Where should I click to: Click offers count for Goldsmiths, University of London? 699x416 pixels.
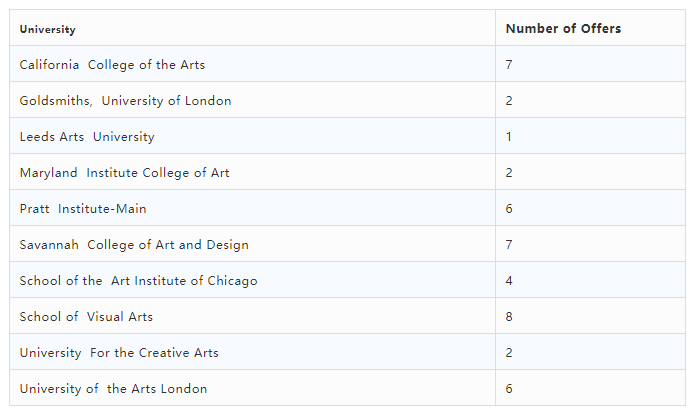509,101
